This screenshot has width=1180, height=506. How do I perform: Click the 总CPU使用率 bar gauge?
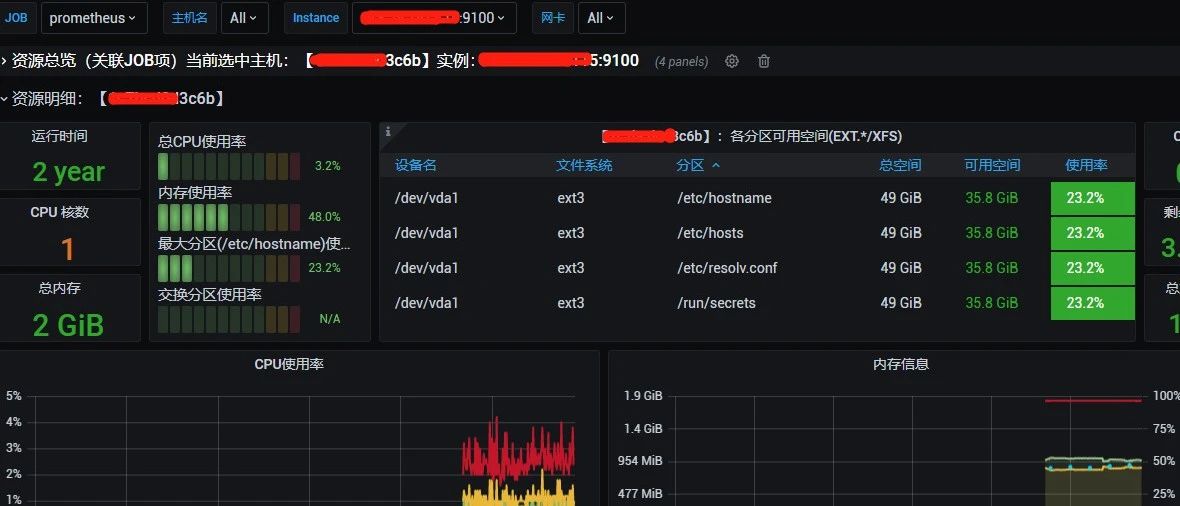229,166
